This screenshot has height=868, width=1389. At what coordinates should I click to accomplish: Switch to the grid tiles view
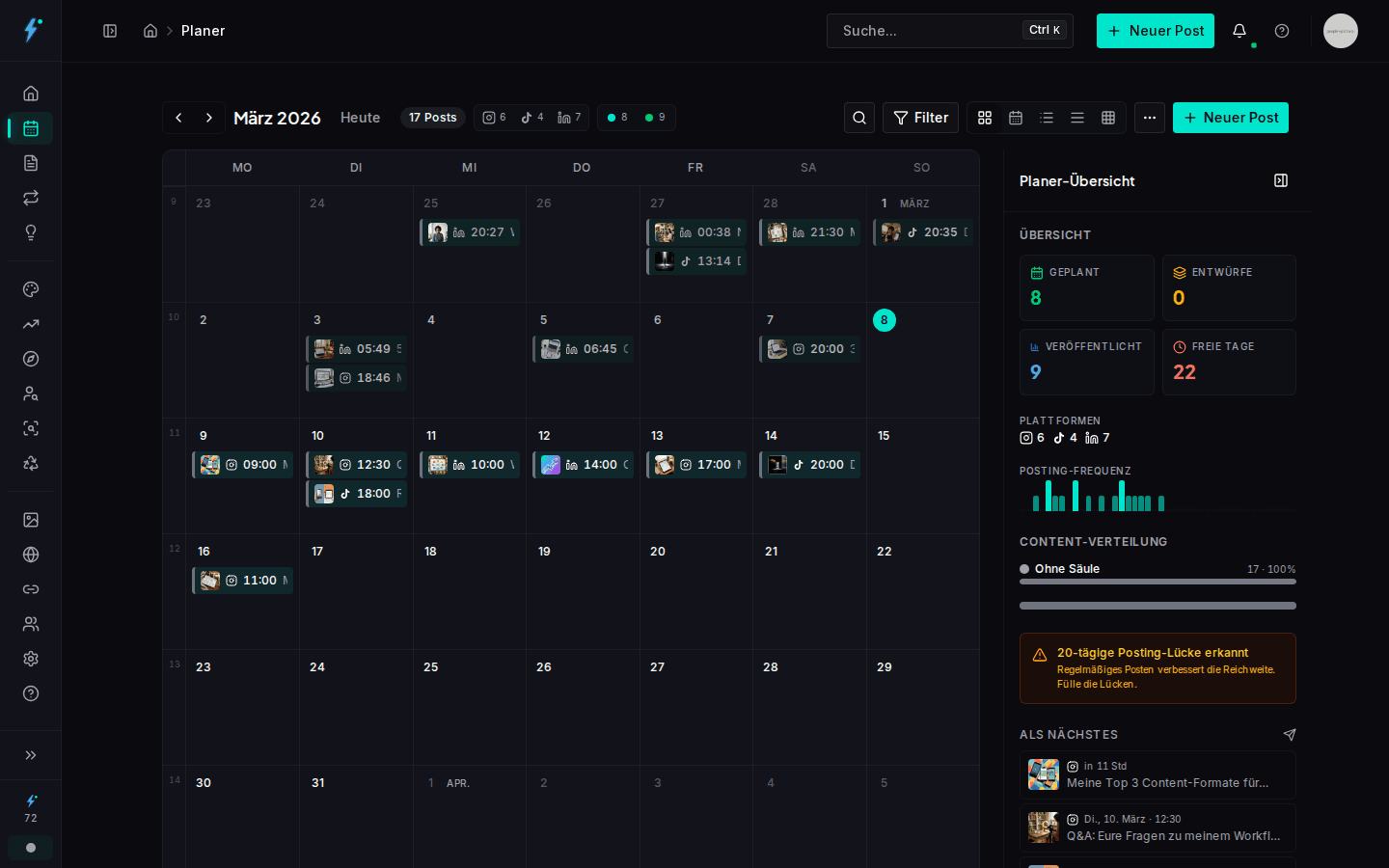[985, 118]
